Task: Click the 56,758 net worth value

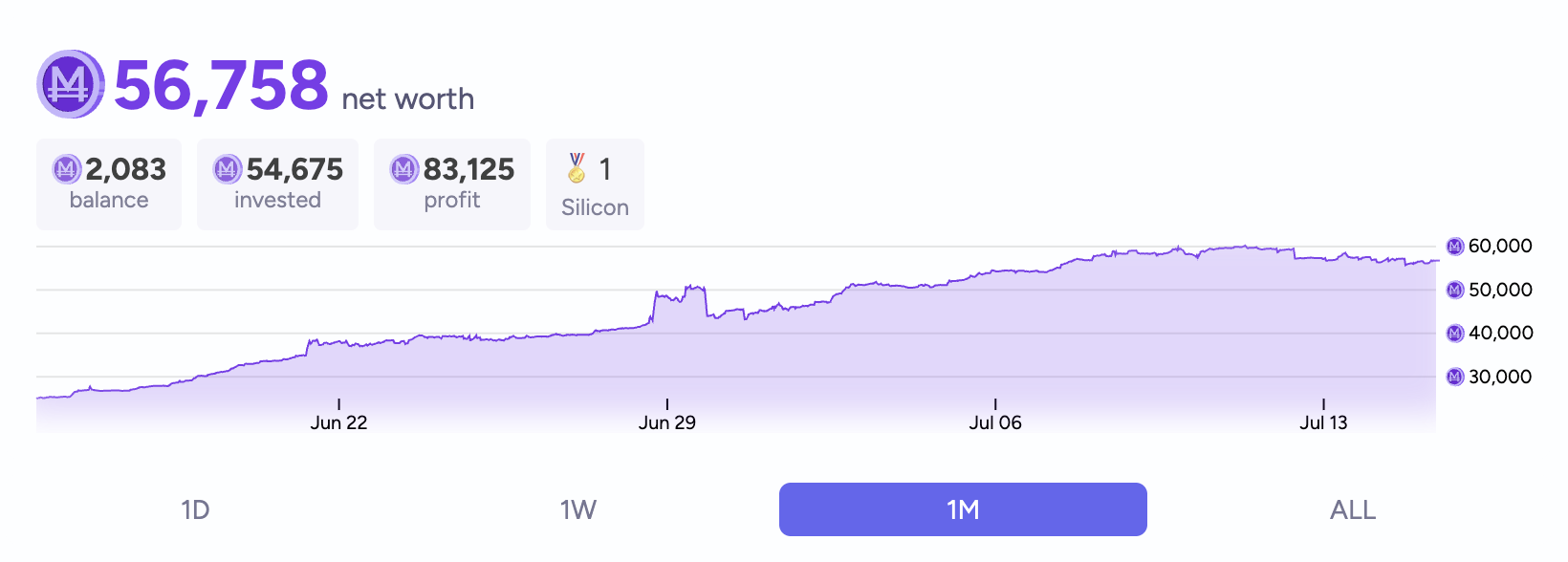Action: tap(221, 85)
